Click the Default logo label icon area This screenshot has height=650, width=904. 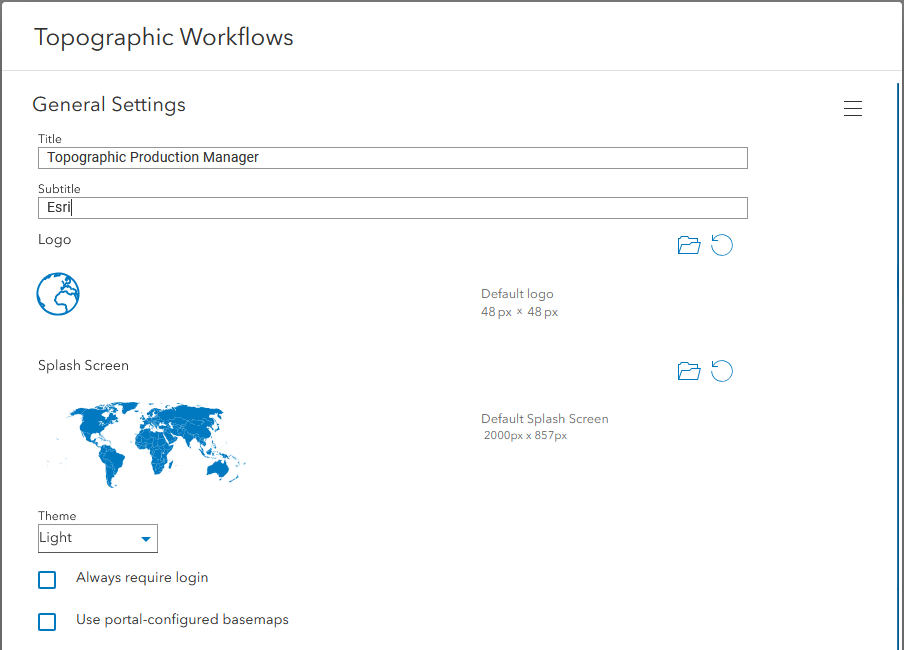517,293
